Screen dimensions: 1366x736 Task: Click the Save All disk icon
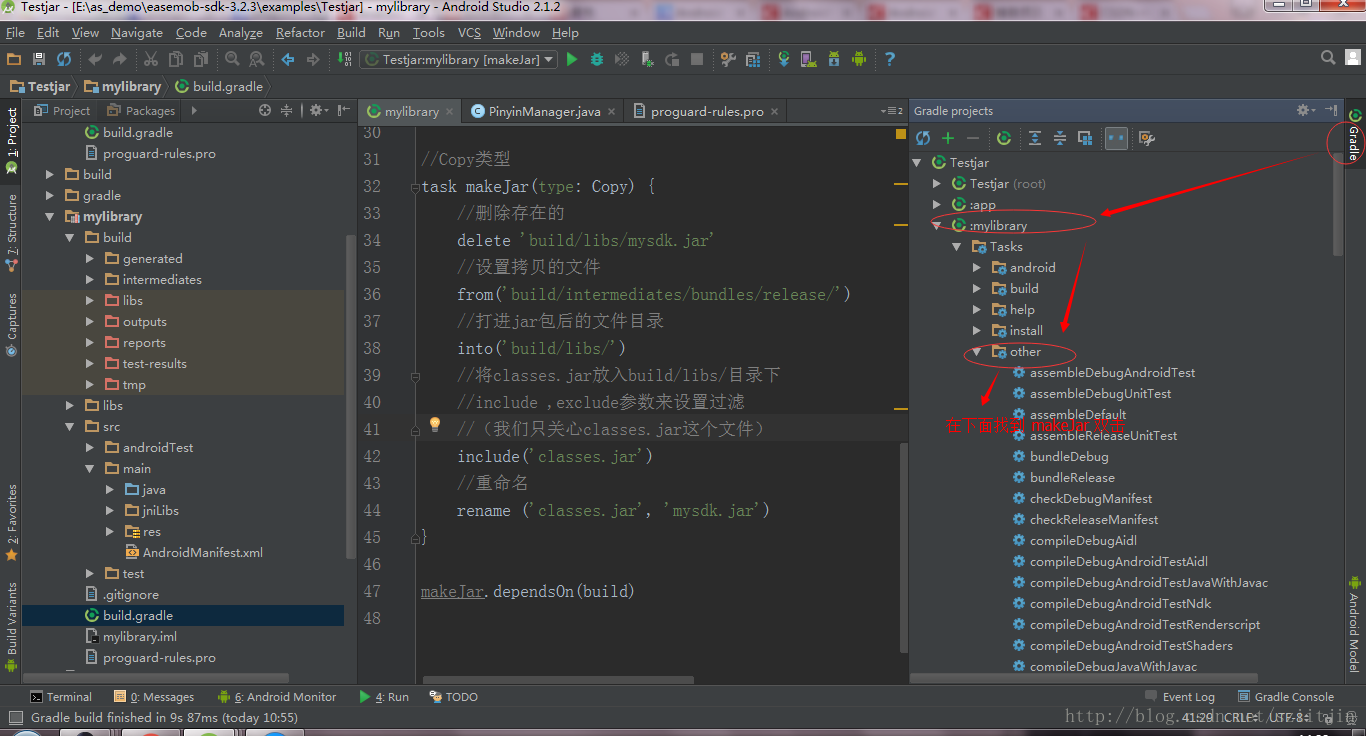(39, 60)
